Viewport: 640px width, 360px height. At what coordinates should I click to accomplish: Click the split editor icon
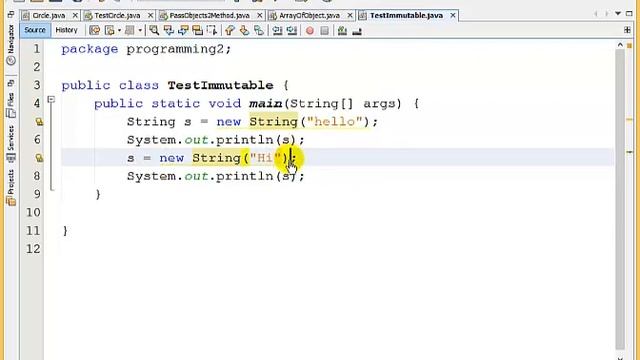pyautogui.click(x=627, y=30)
